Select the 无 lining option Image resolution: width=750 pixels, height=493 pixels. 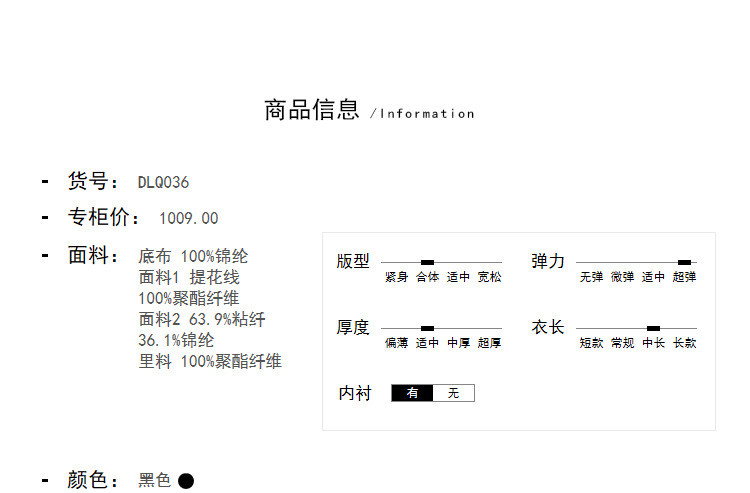tap(453, 393)
